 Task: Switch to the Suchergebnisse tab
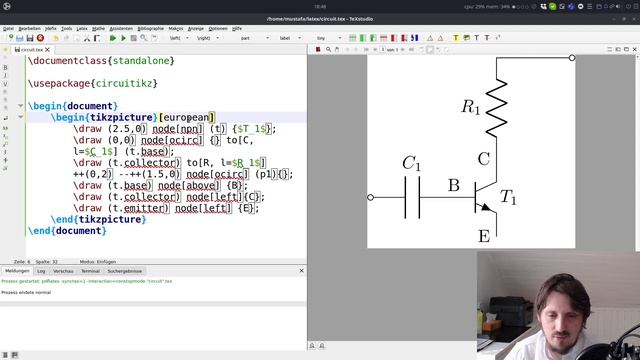pos(124,271)
